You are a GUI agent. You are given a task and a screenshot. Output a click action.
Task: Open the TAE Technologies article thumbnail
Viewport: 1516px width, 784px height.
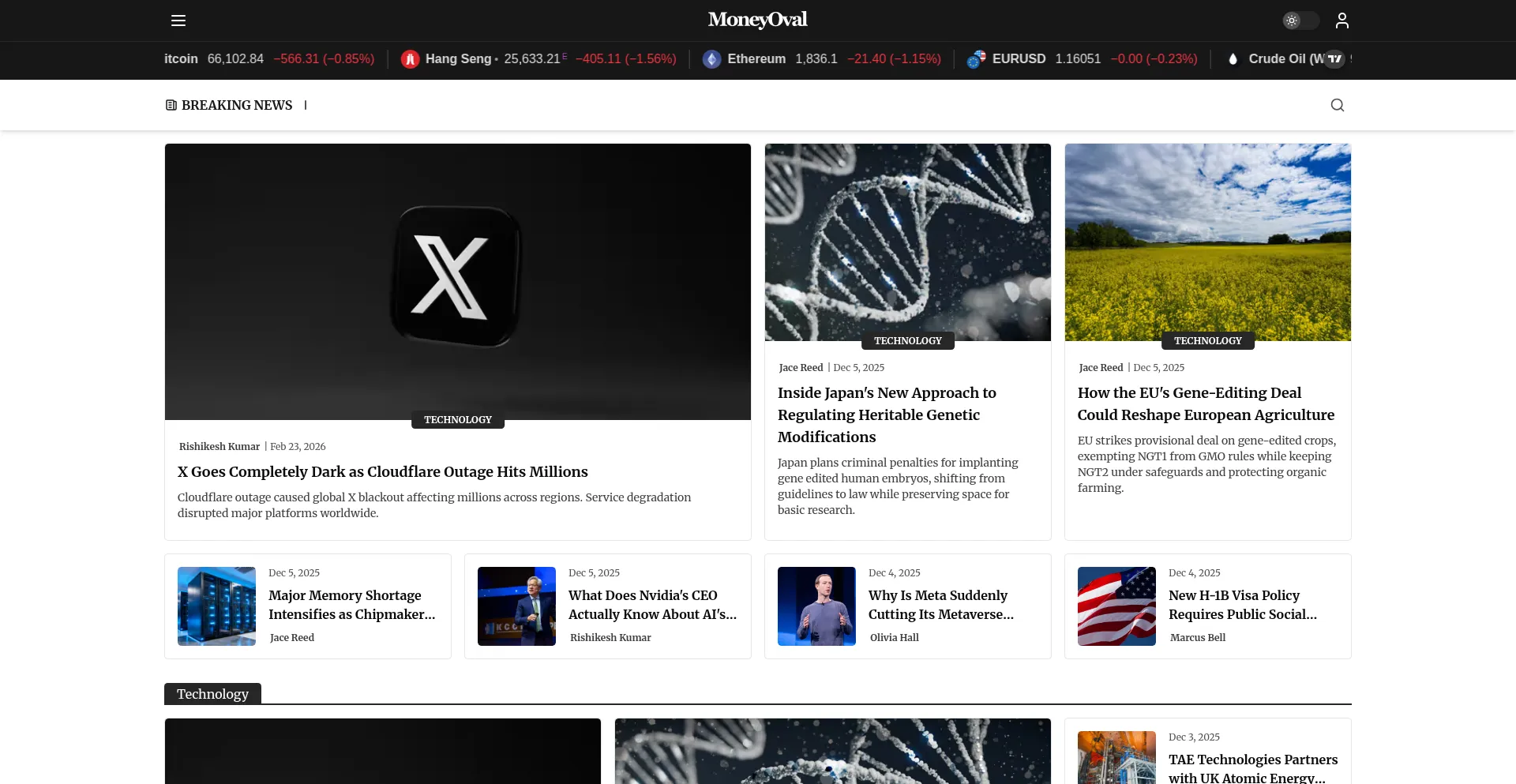(x=1116, y=758)
